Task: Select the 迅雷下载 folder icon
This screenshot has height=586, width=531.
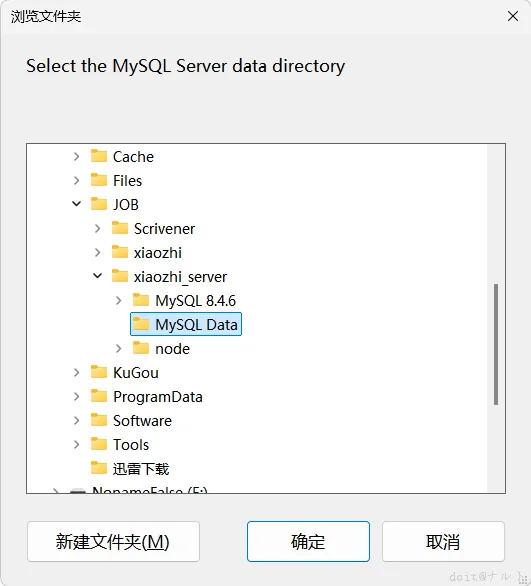Action: [99, 468]
